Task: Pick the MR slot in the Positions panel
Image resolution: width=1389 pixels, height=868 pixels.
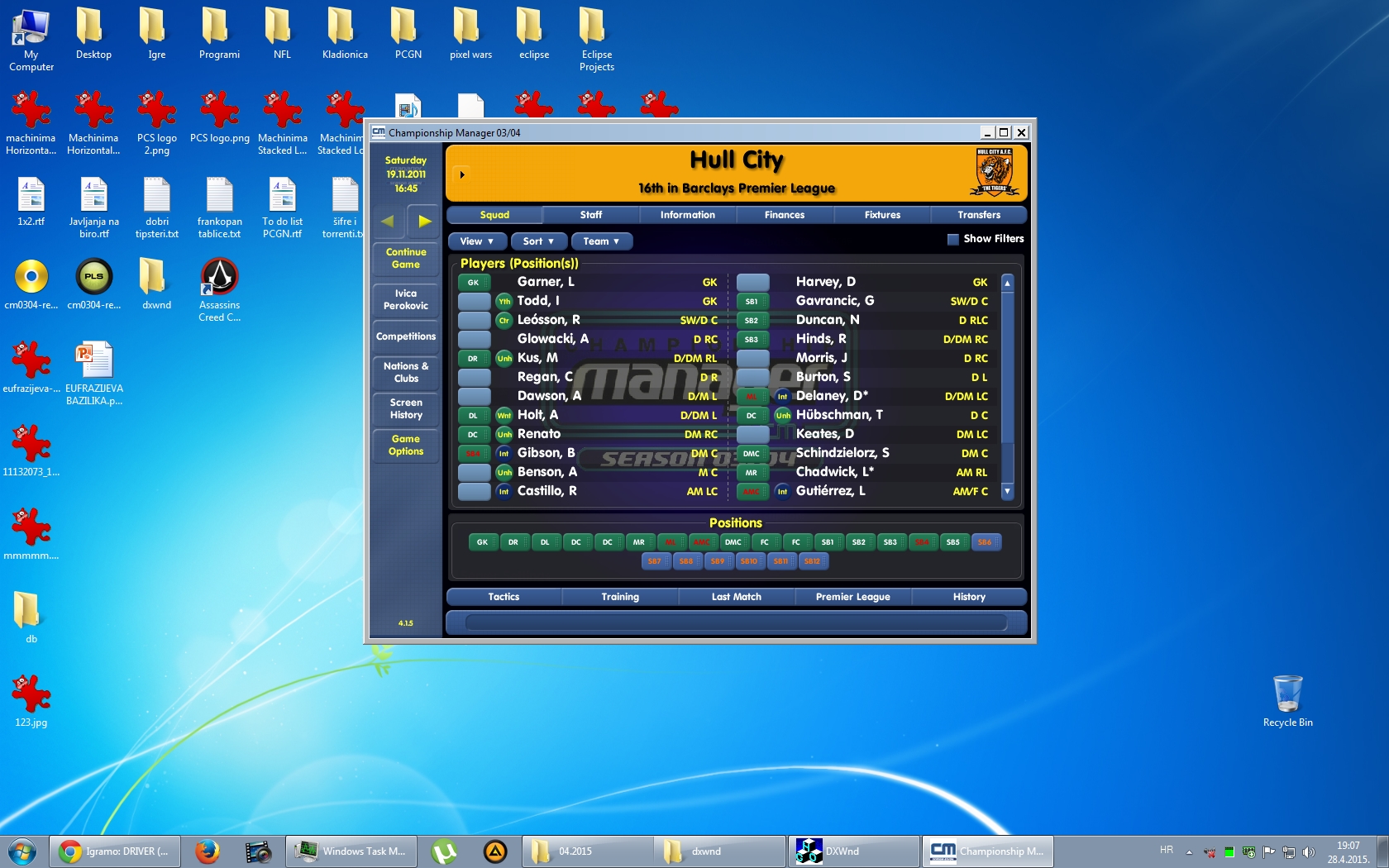Action: pos(639,542)
